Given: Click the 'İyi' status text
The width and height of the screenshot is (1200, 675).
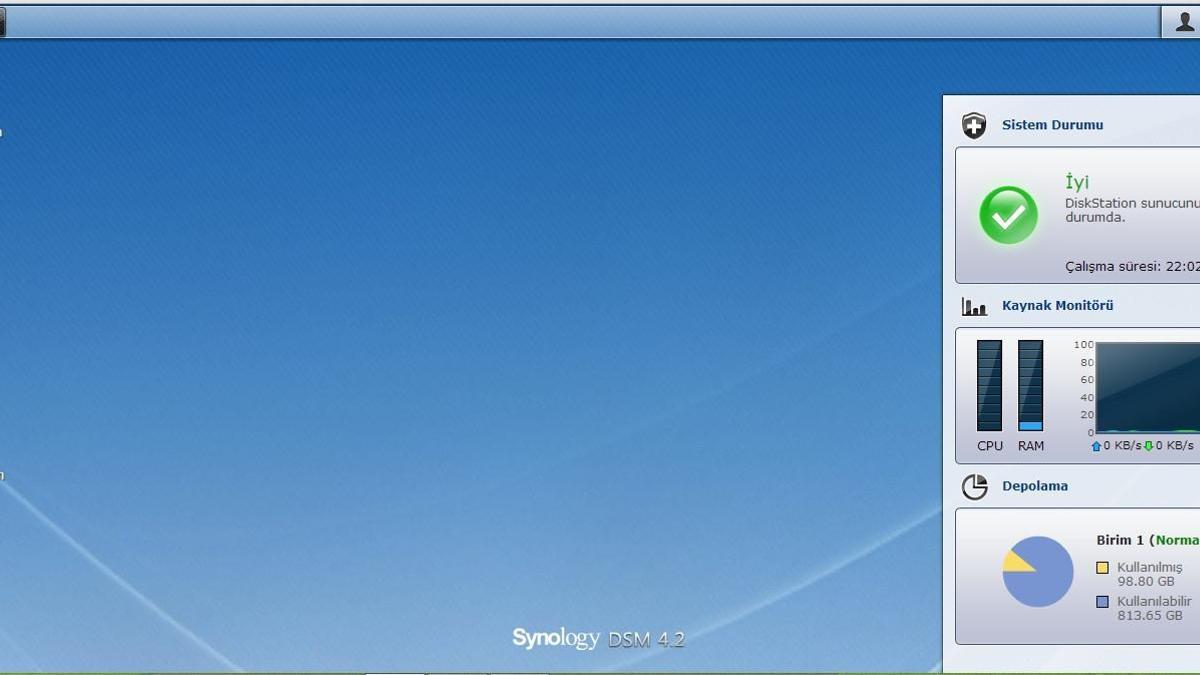Looking at the screenshot, I should (1077, 182).
